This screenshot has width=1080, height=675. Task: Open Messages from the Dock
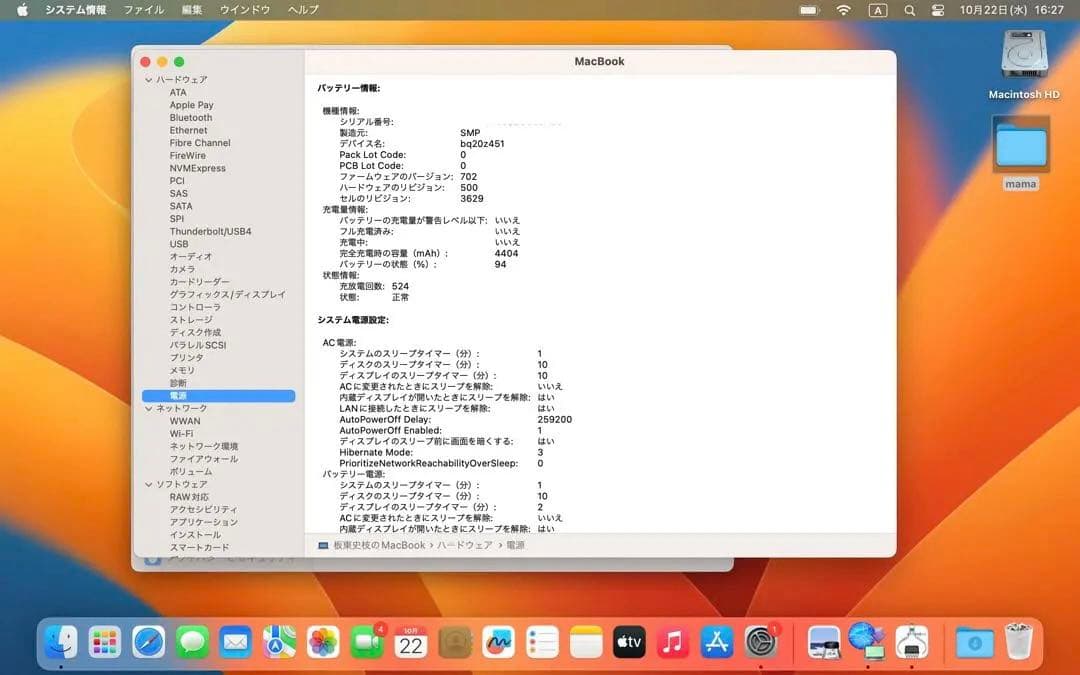coord(192,642)
